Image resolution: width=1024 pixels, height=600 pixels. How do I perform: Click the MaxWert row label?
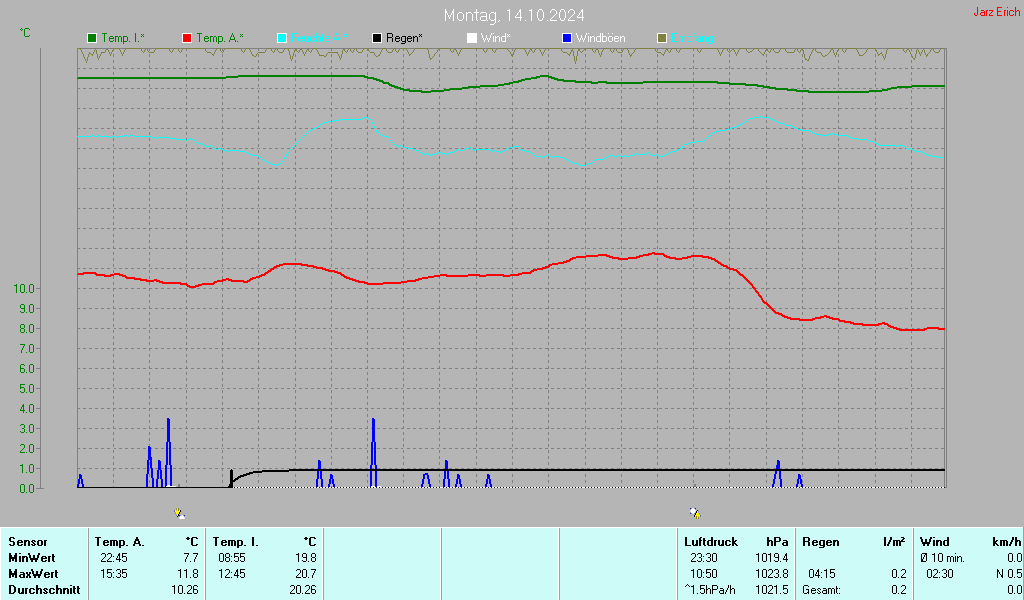[x=32, y=574]
